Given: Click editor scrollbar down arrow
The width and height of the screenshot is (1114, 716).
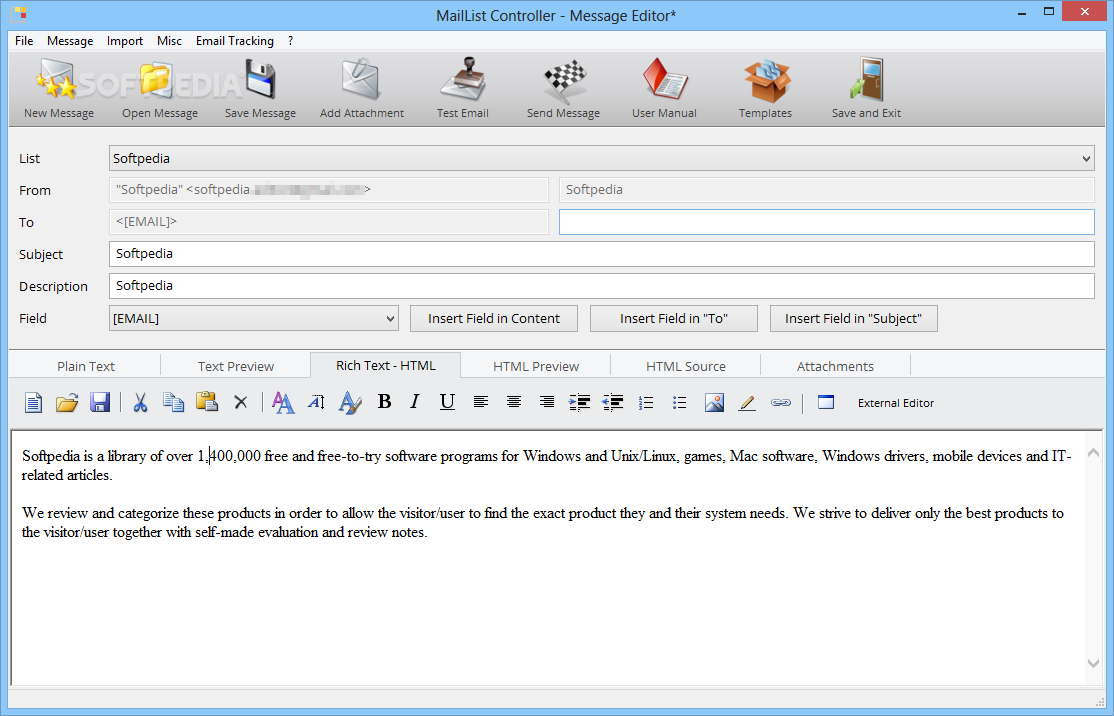Looking at the screenshot, I should coord(1093,663).
